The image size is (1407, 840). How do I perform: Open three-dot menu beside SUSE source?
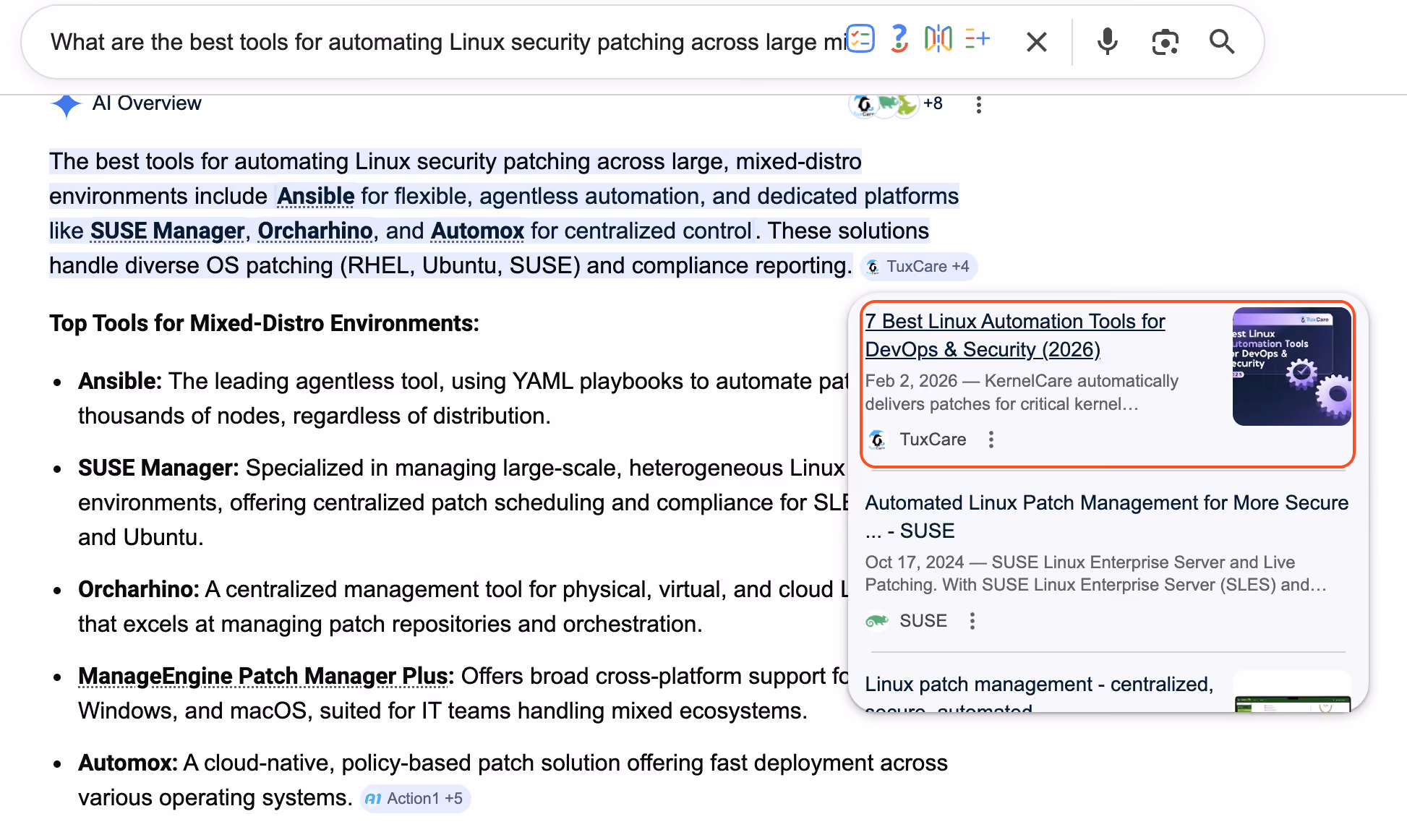click(x=972, y=621)
